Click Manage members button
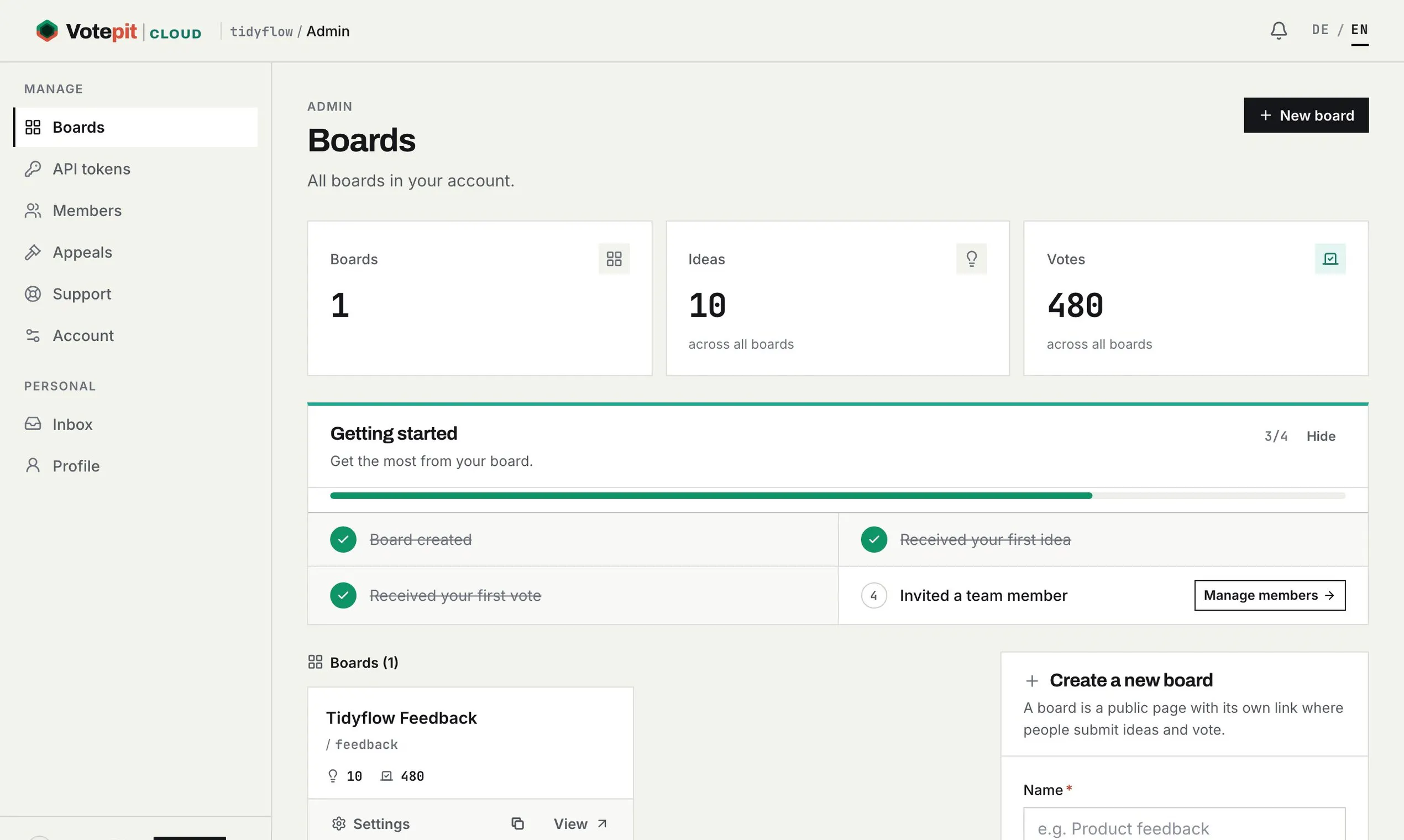 (x=1269, y=595)
